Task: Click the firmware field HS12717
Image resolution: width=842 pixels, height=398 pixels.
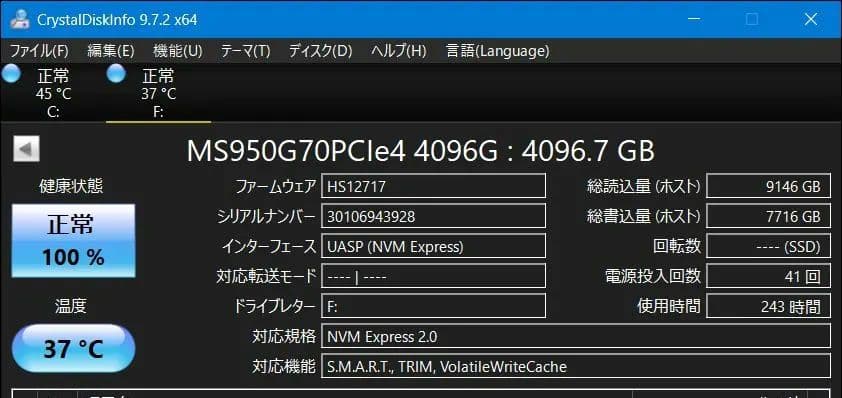Action: 433,186
